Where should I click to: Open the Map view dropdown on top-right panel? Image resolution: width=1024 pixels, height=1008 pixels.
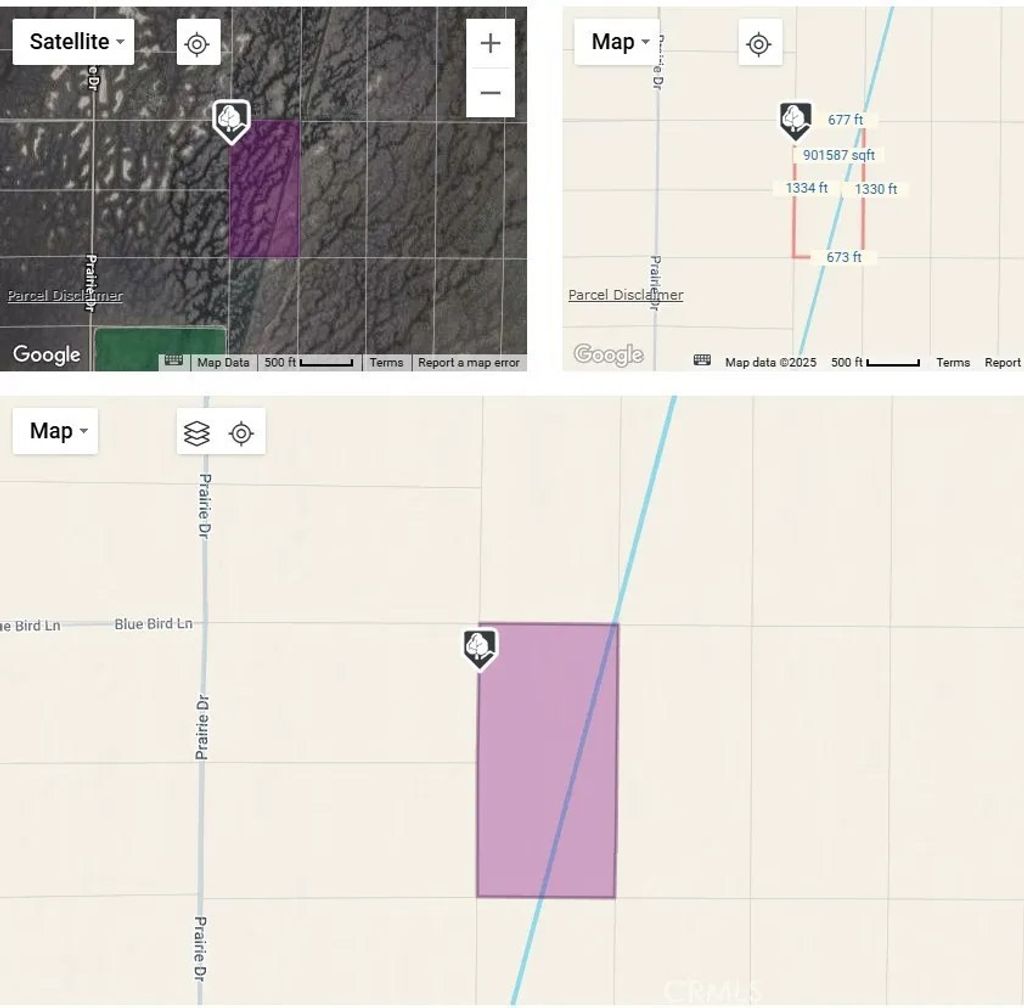[616, 42]
